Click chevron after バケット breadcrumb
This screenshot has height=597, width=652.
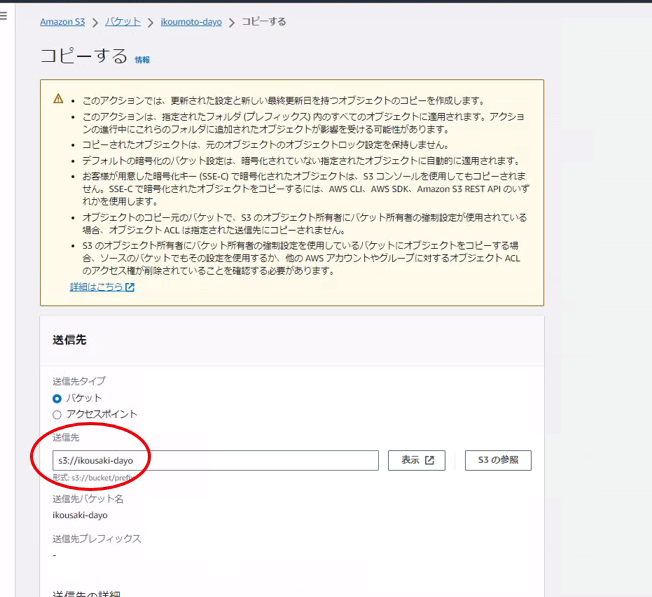151,21
